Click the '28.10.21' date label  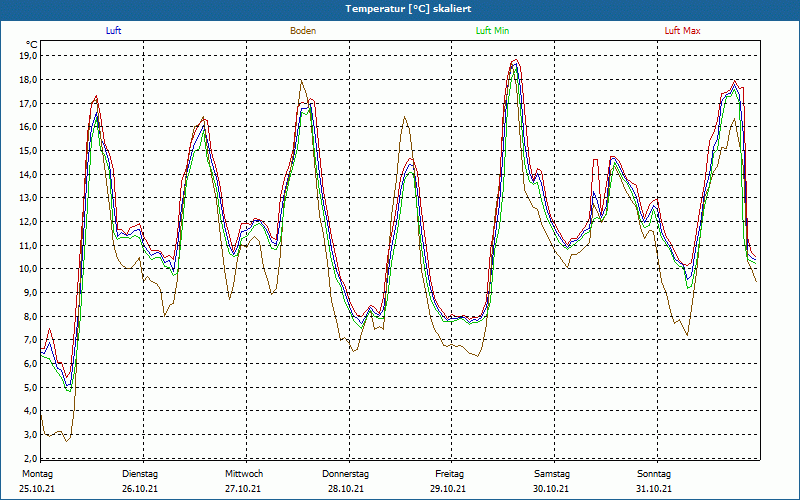(x=346, y=489)
